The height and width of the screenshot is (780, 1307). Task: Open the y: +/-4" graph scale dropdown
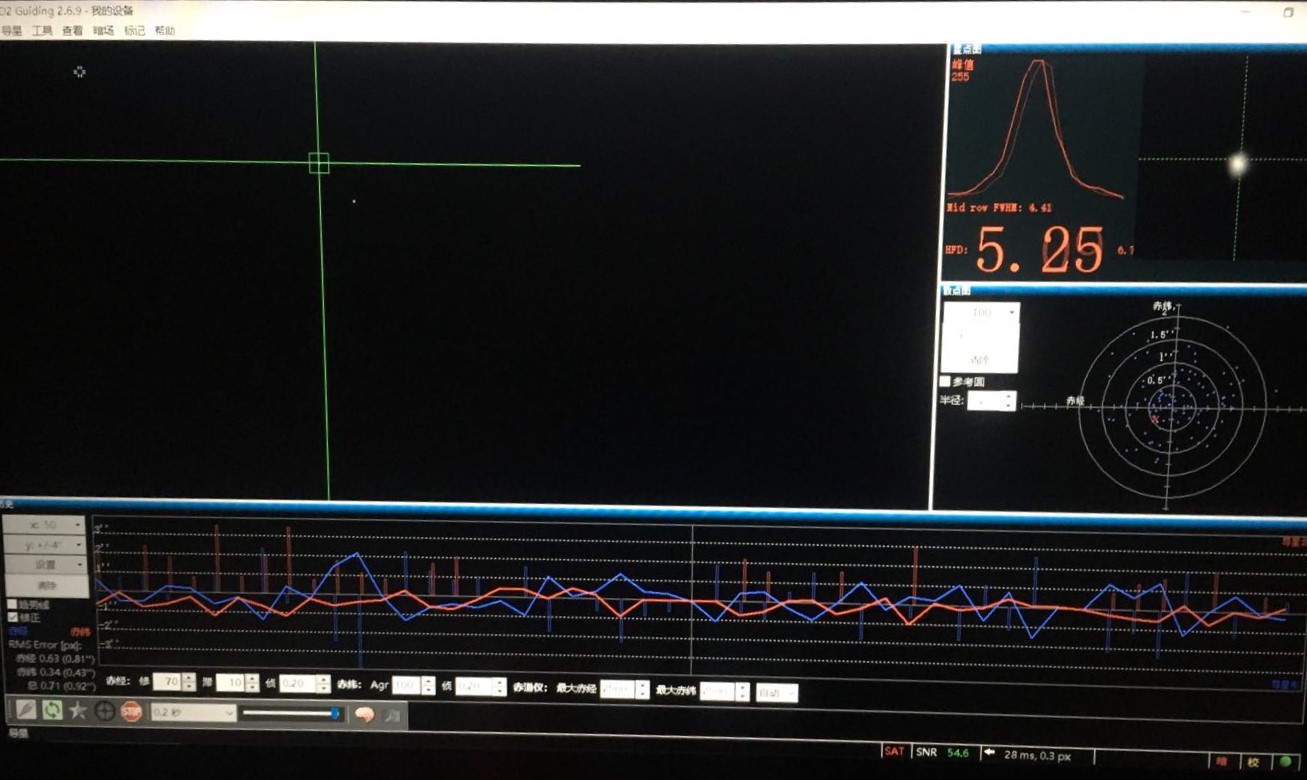[45, 545]
